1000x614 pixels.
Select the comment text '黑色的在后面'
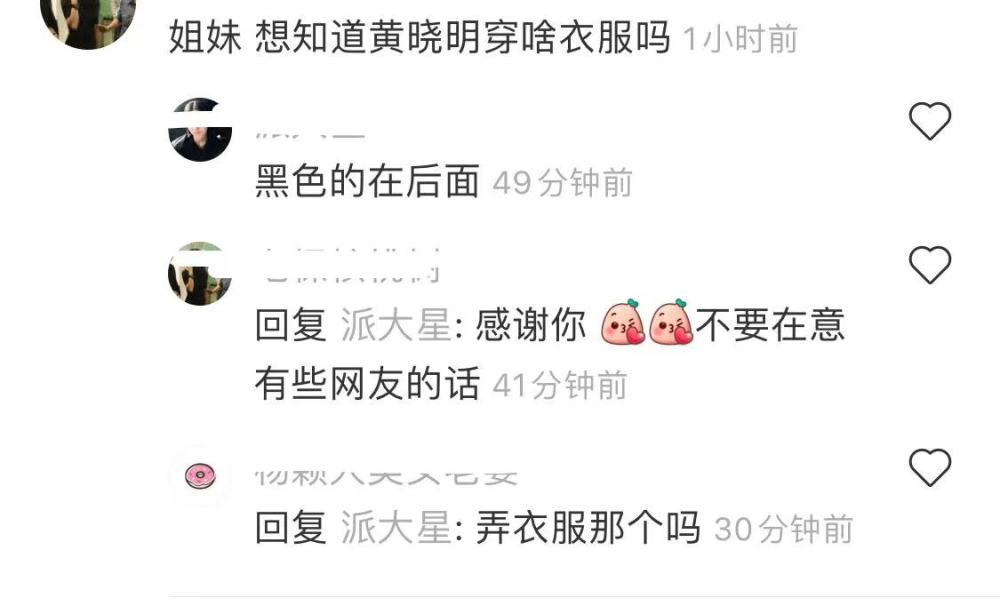coord(367,182)
